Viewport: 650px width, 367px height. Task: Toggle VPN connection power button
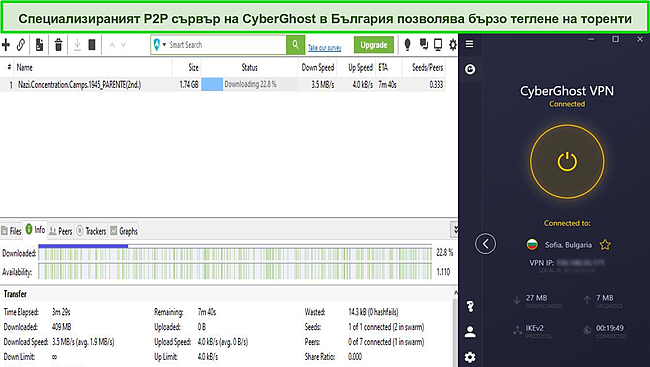[567, 161]
